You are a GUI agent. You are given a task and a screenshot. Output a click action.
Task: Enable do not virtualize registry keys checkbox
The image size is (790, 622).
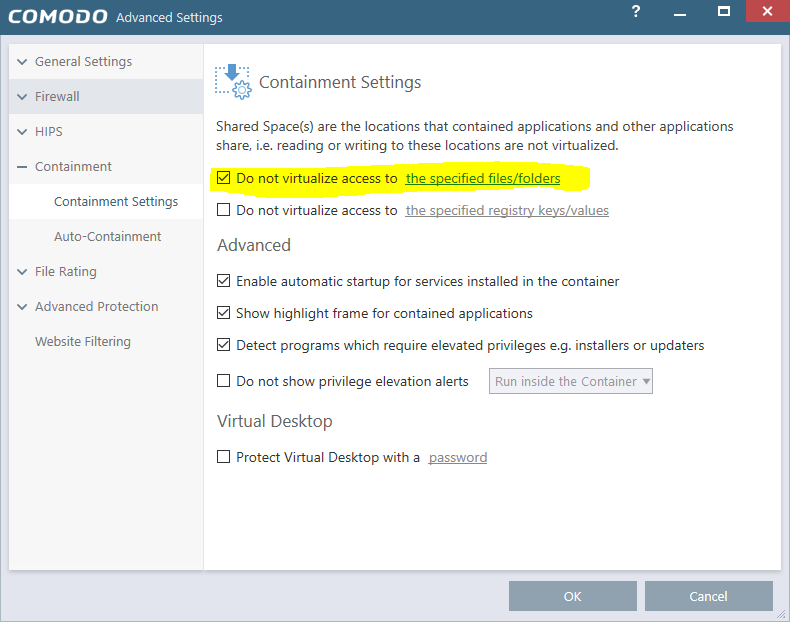pyautogui.click(x=224, y=210)
